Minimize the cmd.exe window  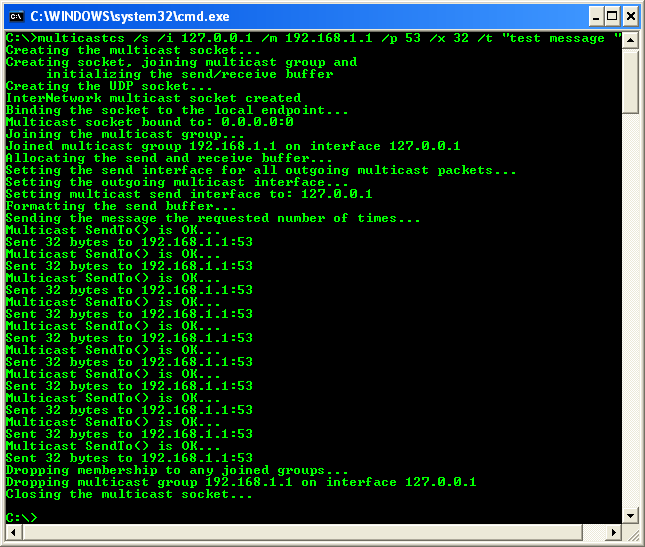click(x=596, y=16)
